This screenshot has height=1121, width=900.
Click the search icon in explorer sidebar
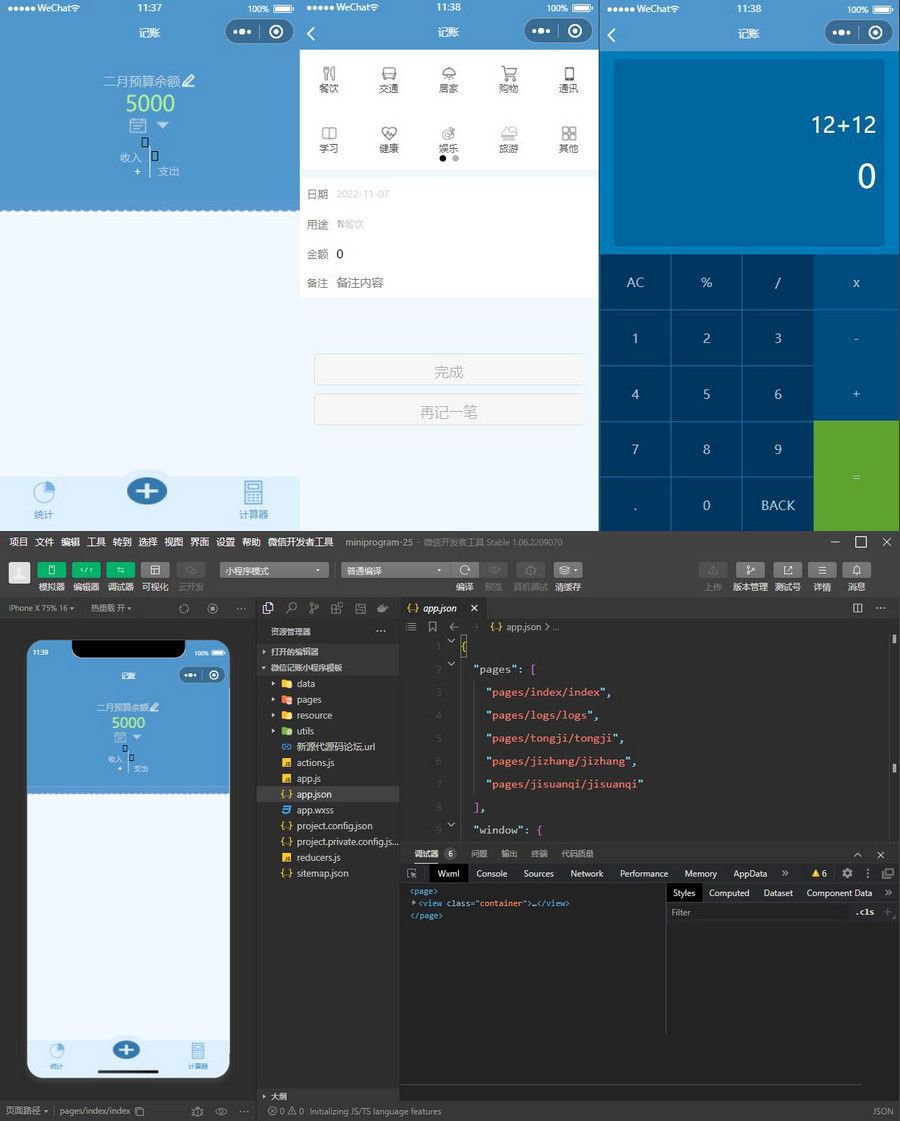(x=291, y=607)
